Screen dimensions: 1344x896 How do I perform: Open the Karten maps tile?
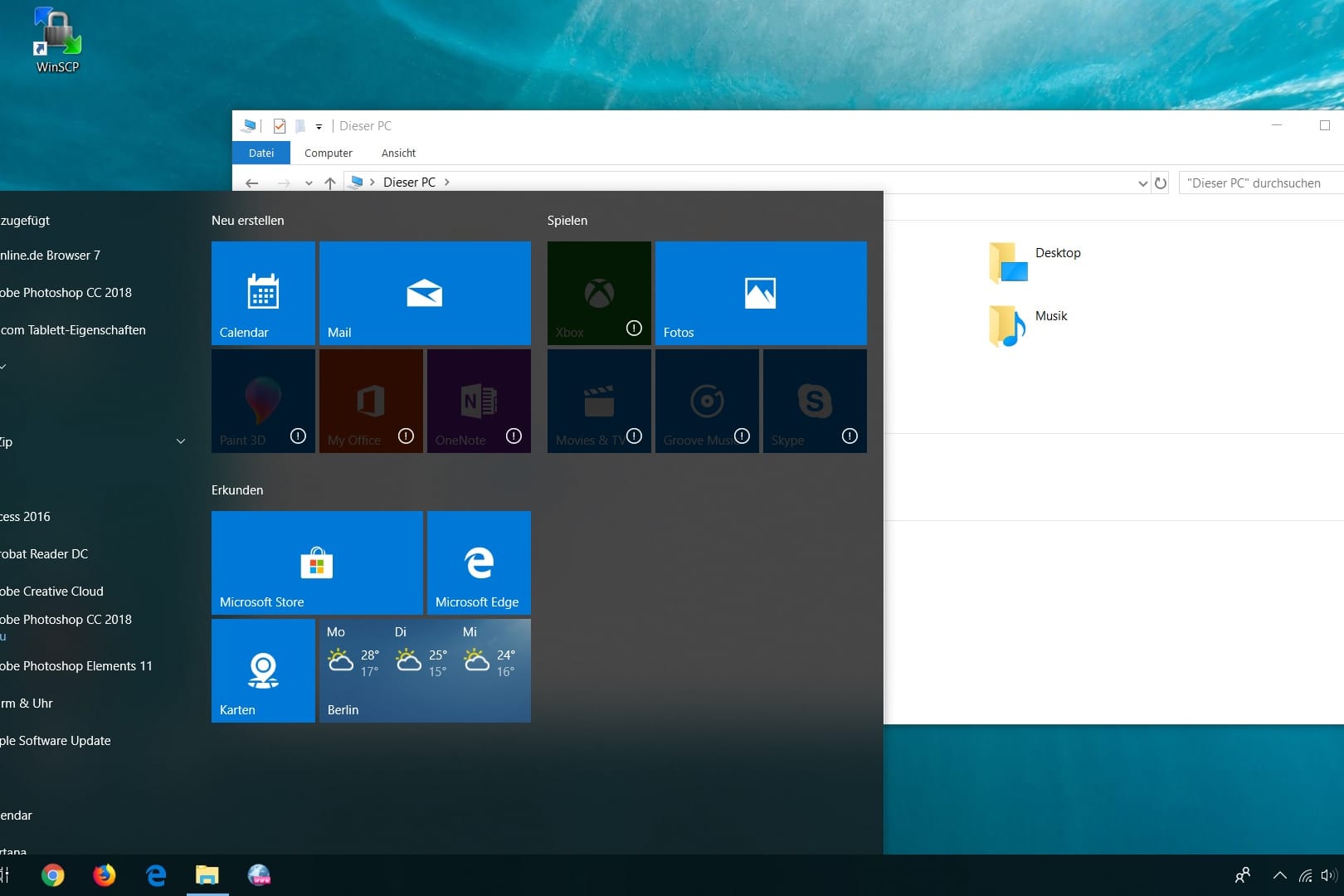coord(263,670)
